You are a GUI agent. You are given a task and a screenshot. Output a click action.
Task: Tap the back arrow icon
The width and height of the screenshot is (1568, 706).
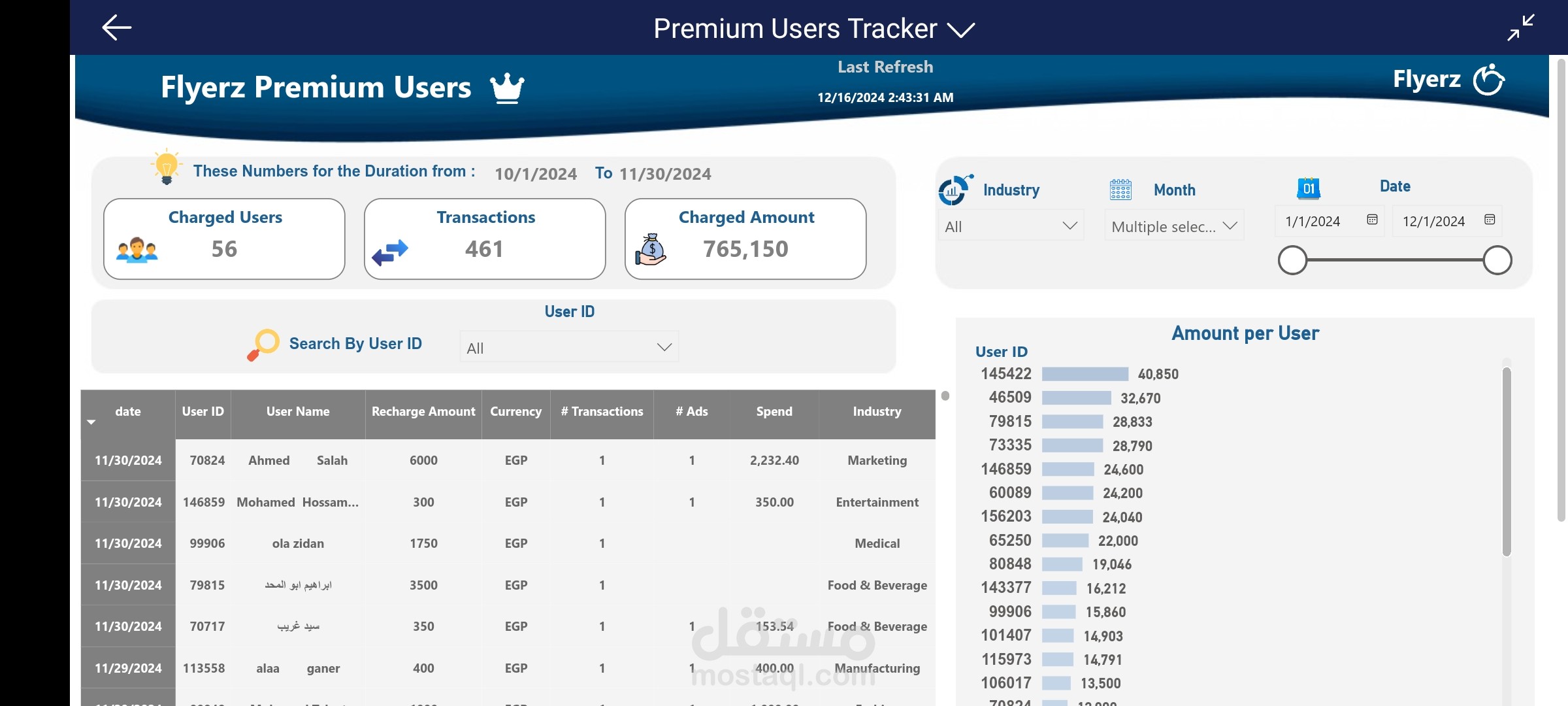[x=117, y=27]
